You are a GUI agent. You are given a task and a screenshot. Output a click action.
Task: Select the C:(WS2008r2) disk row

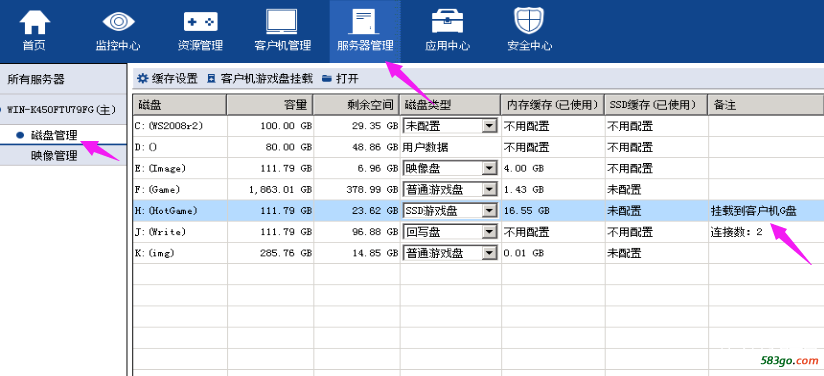click(478, 126)
